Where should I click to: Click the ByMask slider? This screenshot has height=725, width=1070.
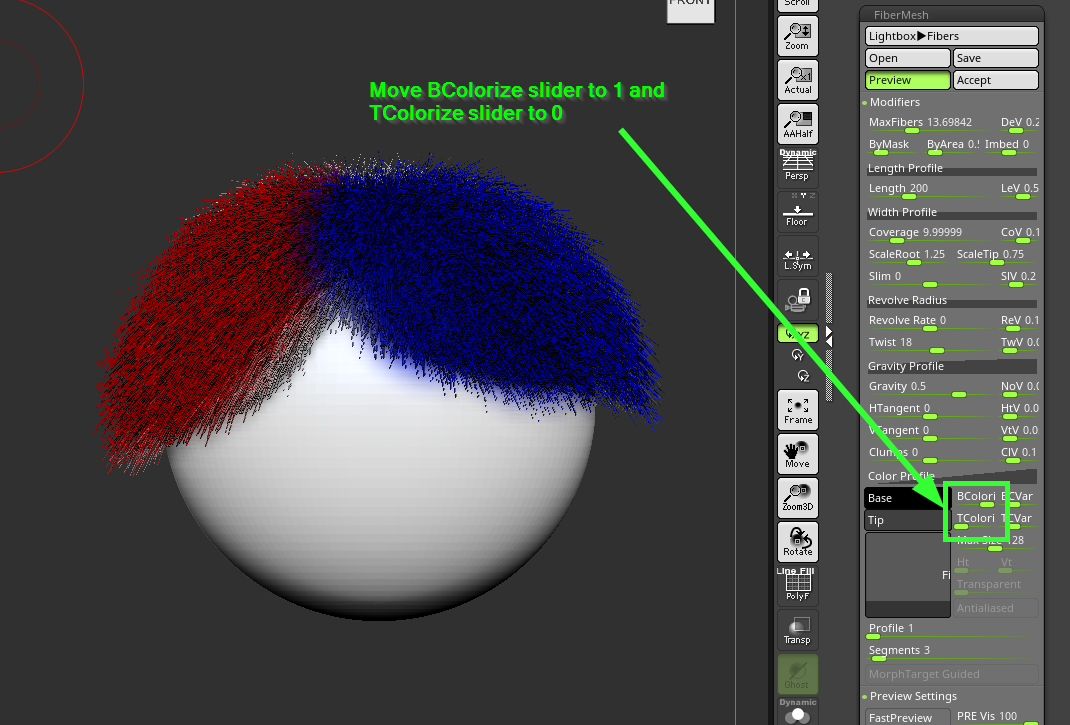click(x=893, y=145)
